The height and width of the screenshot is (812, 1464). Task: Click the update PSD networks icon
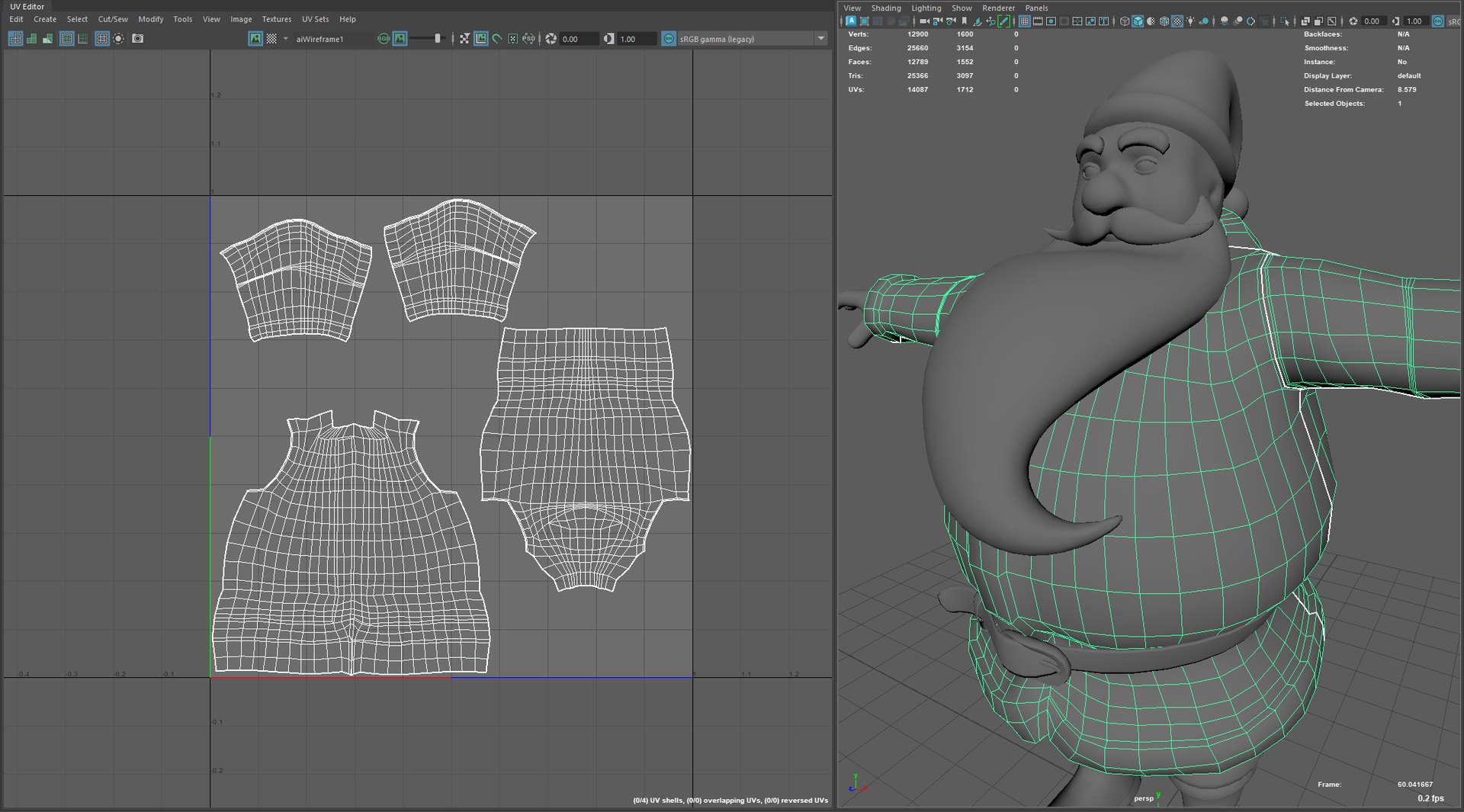click(x=528, y=38)
